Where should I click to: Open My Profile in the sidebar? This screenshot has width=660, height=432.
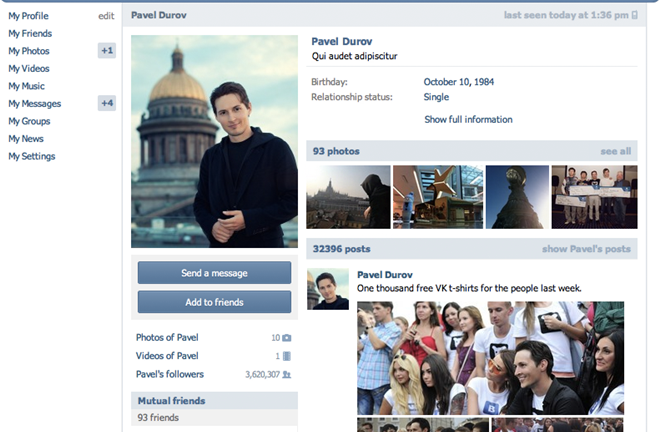click(28, 16)
